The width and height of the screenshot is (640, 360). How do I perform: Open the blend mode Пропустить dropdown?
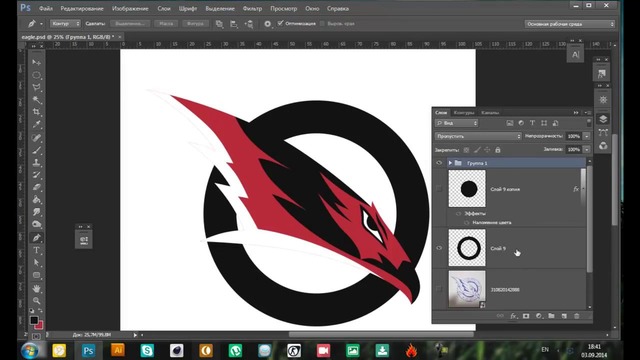[x=478, y=136]
